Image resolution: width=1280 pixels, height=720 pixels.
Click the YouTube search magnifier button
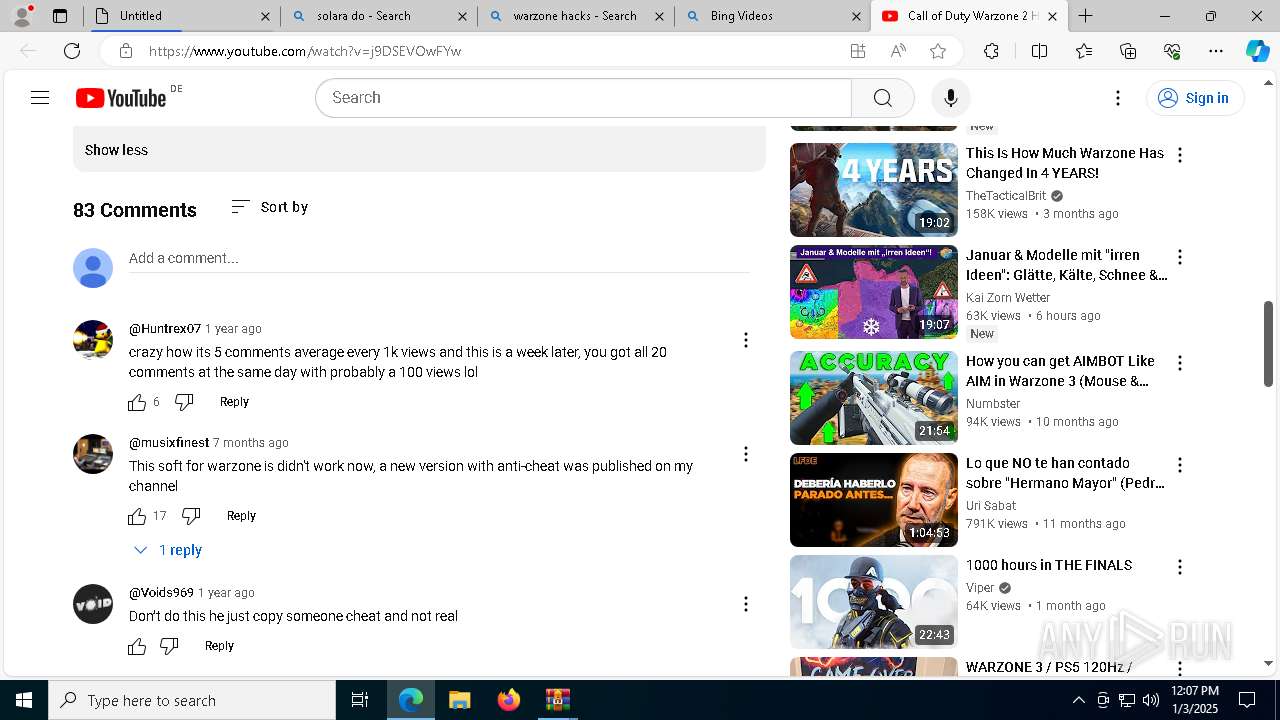point(882,97)
